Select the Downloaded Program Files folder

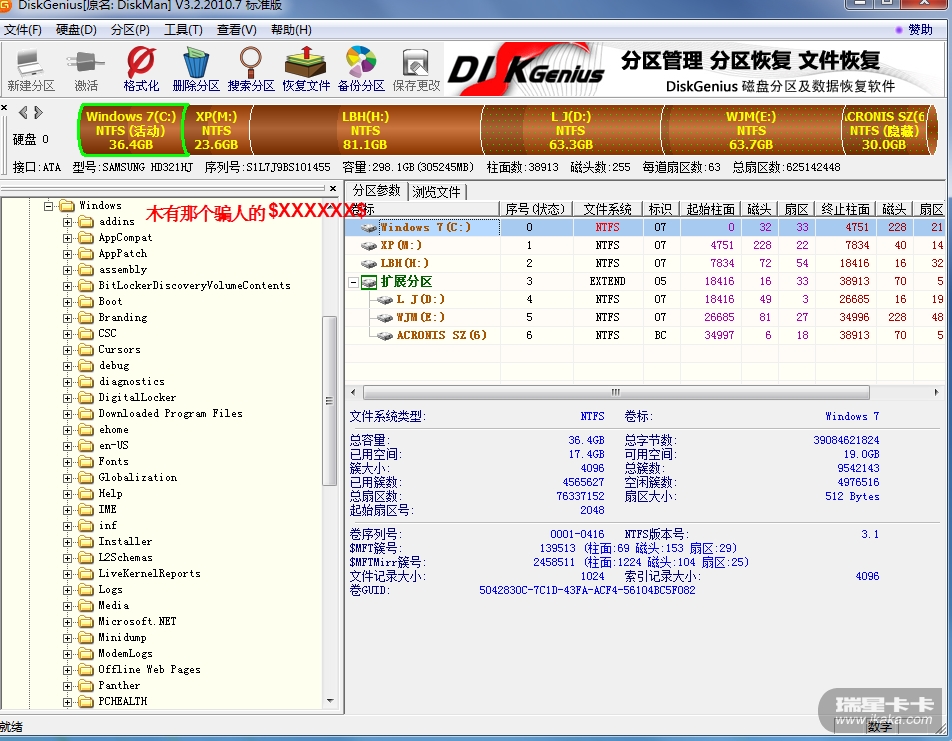pos(171,414)
